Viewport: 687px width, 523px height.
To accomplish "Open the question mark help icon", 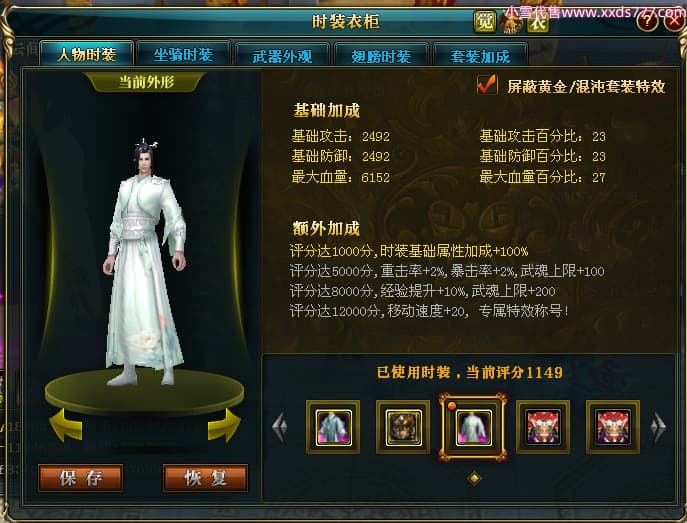I will (x=647, y=20).
